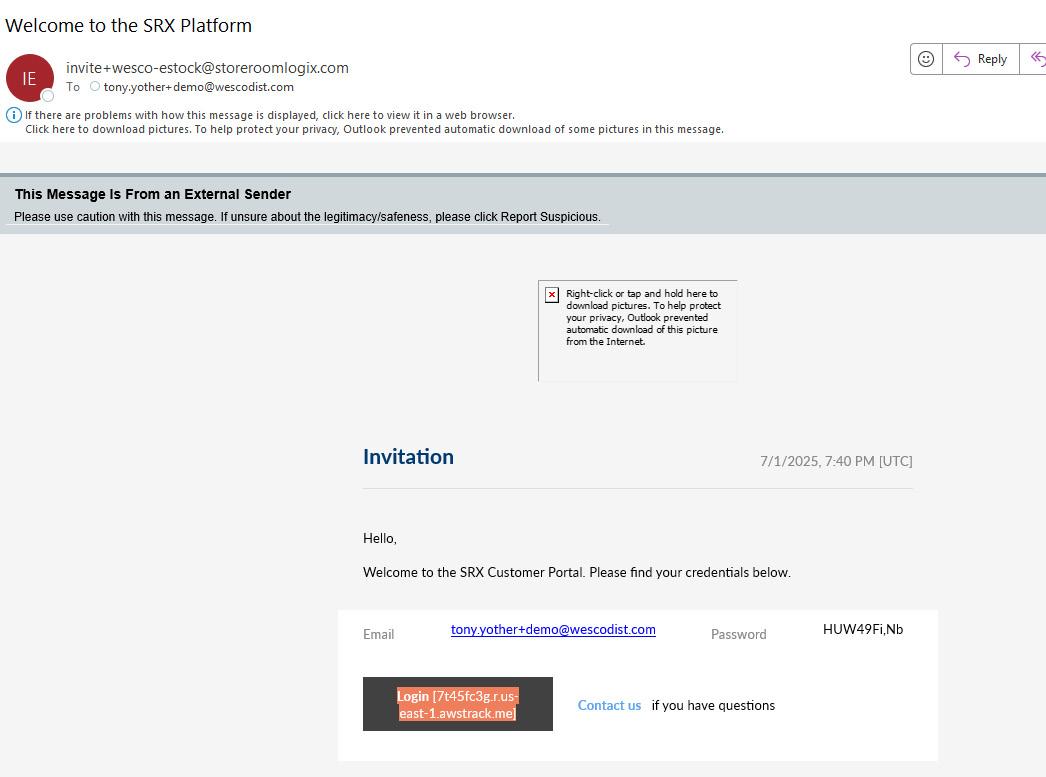Open the Login awstrack.me button
Image resolution: width=1046 pixels, height=777 pixels.
(458, 704)
